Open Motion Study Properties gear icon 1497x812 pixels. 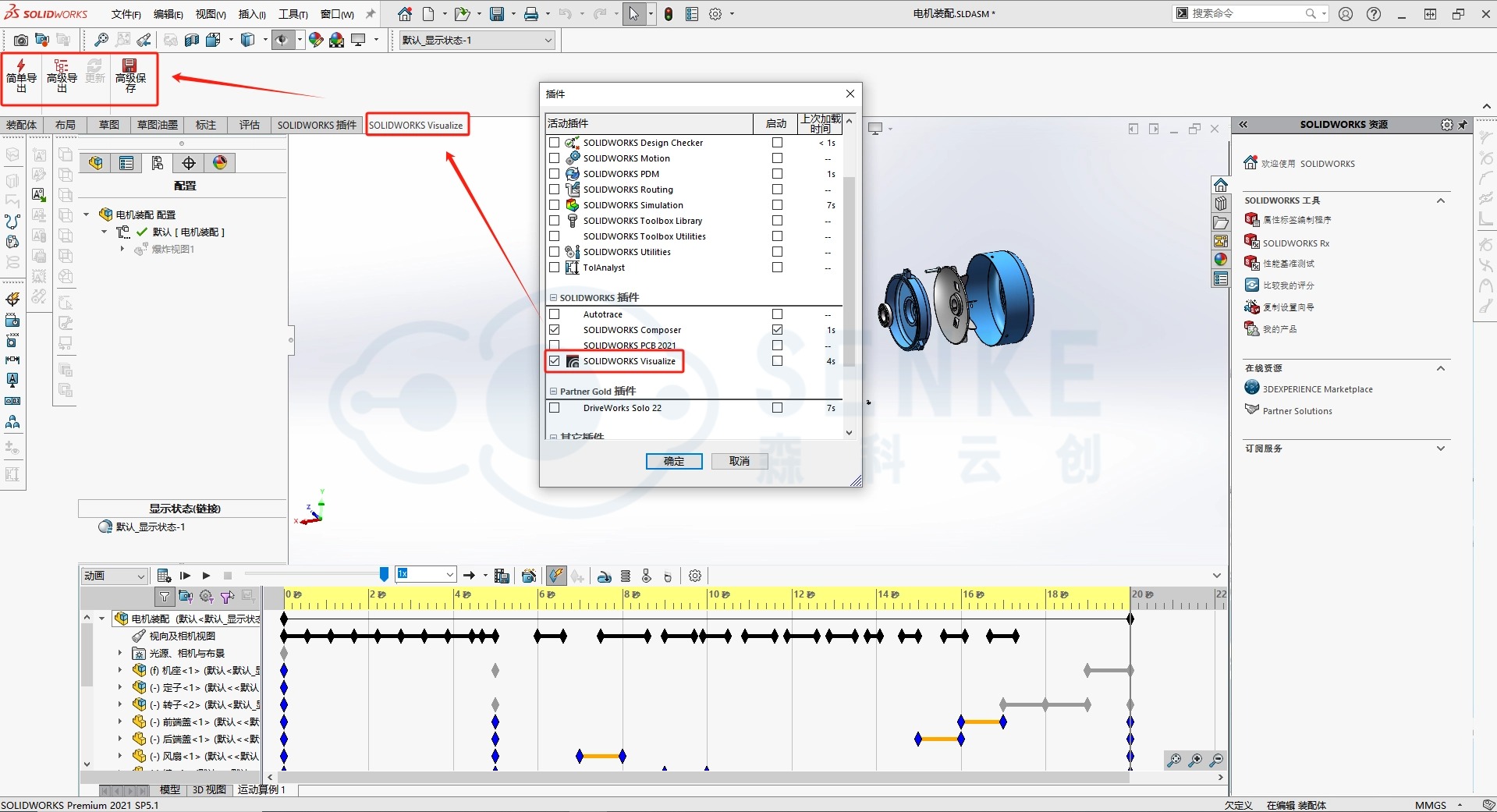click(x=695, y=576)
